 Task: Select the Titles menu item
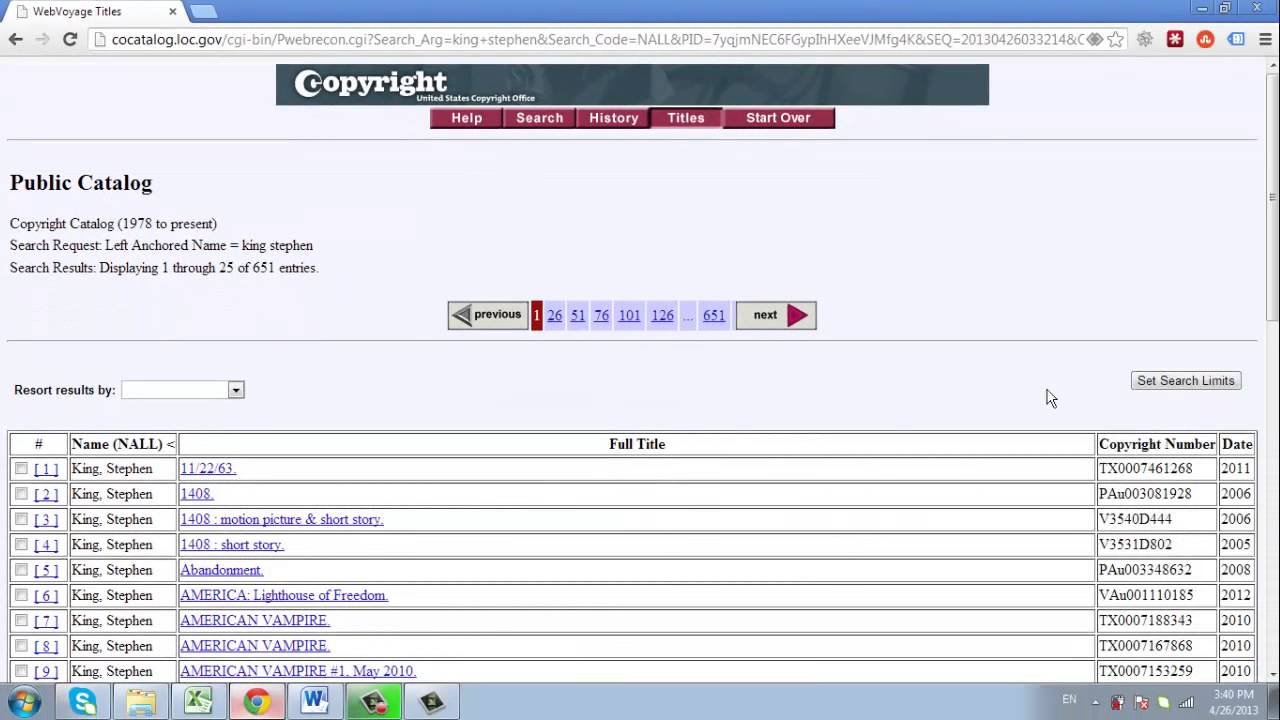(x=685, y=118)
